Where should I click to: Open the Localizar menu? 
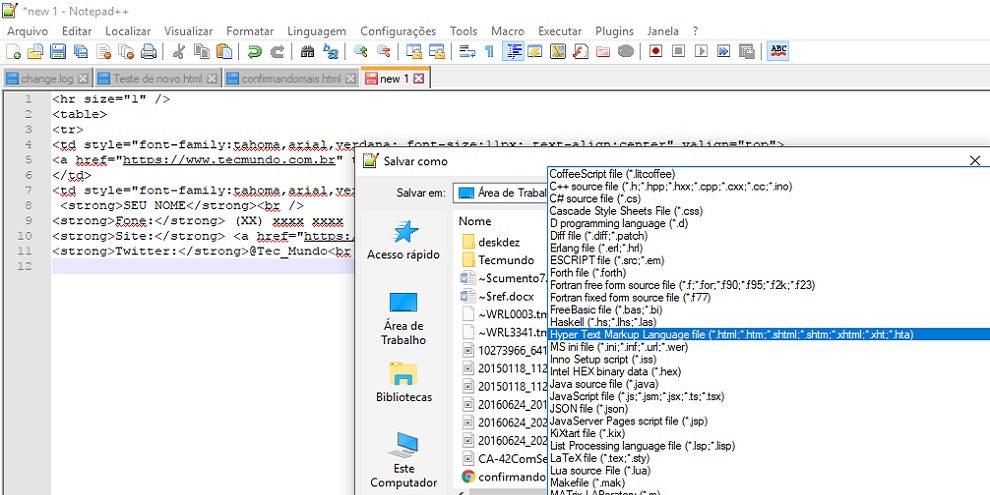click(128, 31)
